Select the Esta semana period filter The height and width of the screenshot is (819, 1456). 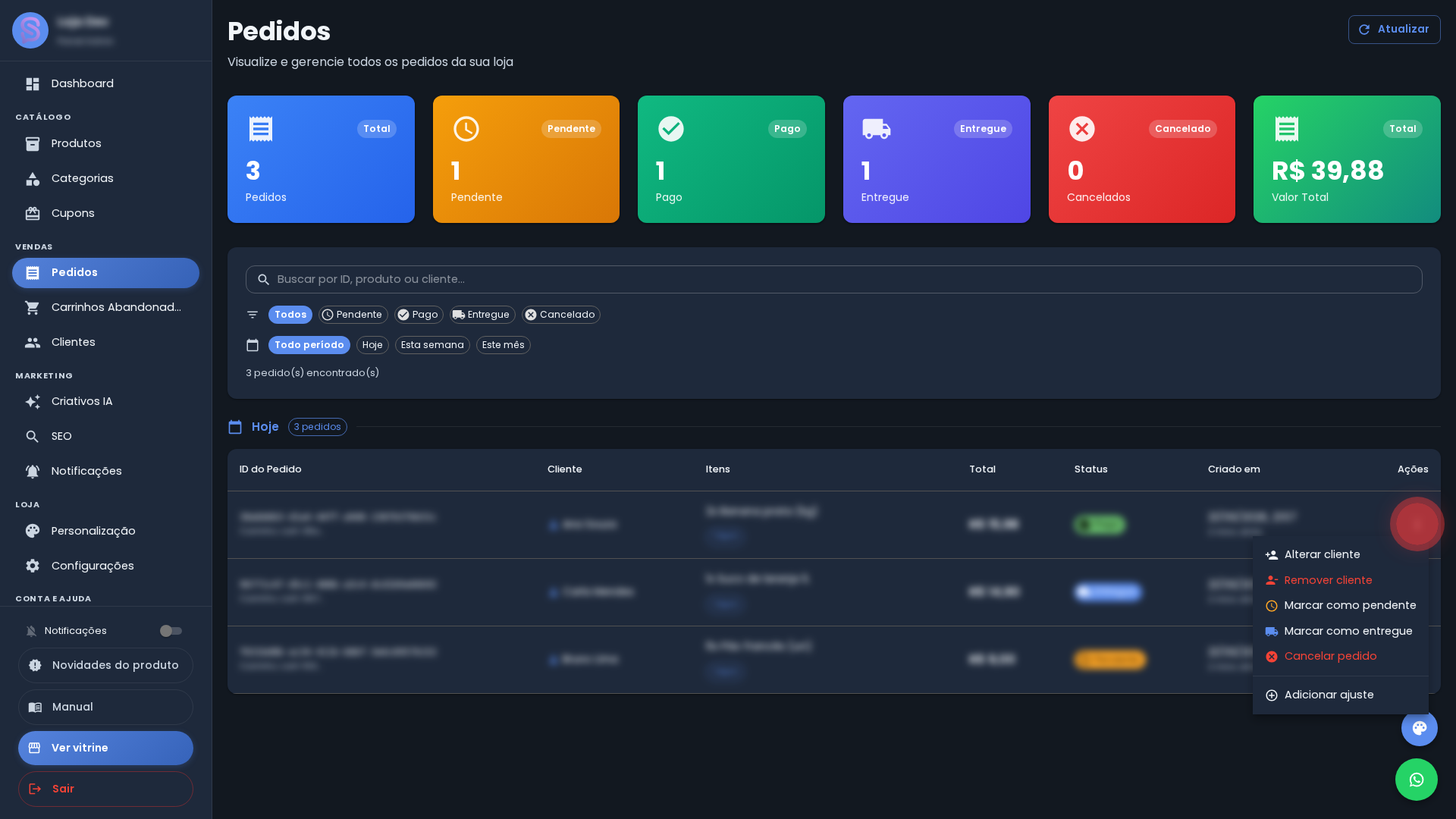tap(432, 345)
